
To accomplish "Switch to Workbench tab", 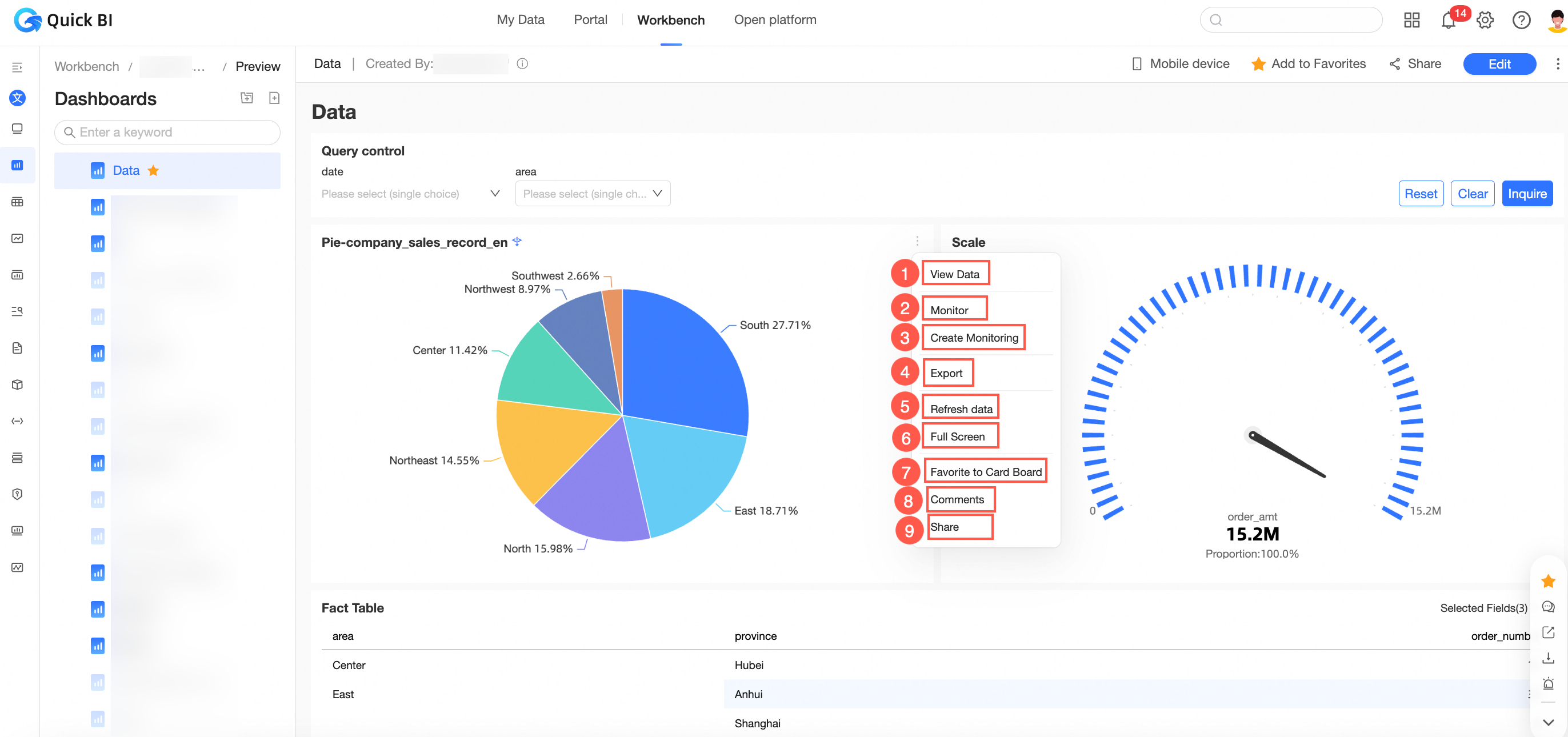I will pos(671,20).
